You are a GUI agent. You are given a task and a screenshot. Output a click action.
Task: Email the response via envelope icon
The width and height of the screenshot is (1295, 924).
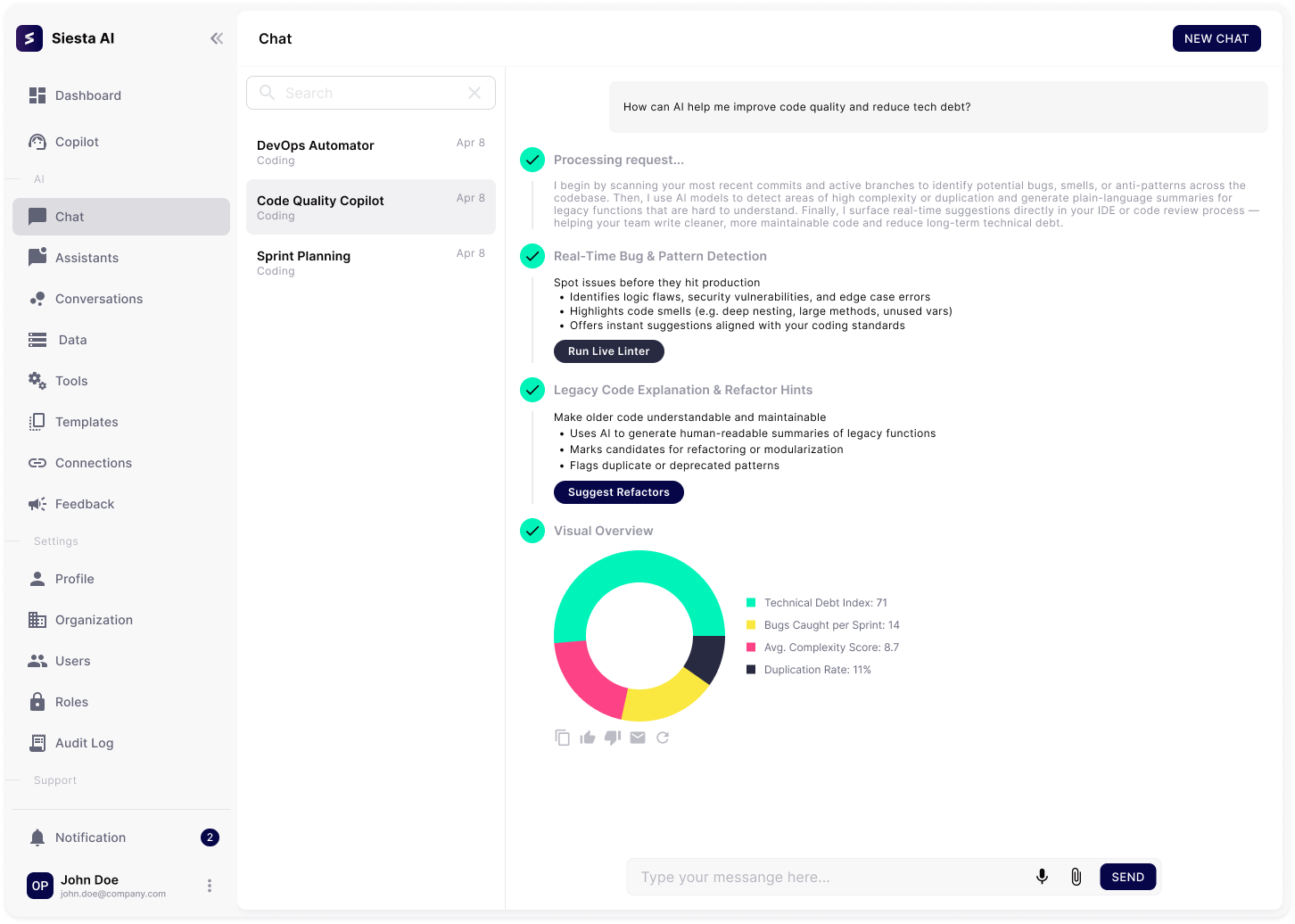click(x=638, y=738)
